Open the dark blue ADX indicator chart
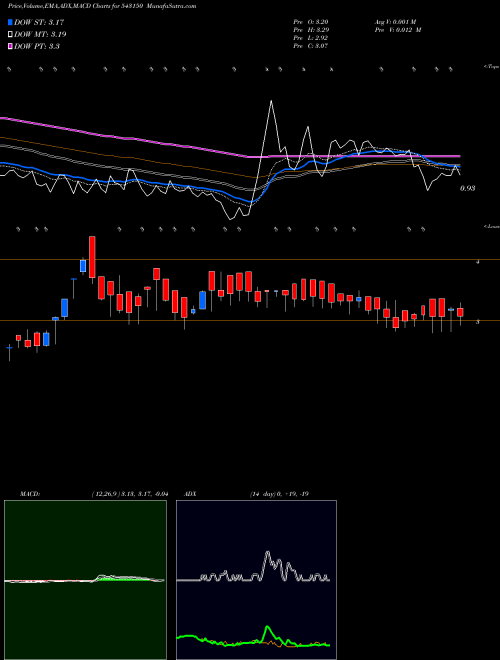The width and height of the screenshot is (500, 660). (x=256, y=580)
